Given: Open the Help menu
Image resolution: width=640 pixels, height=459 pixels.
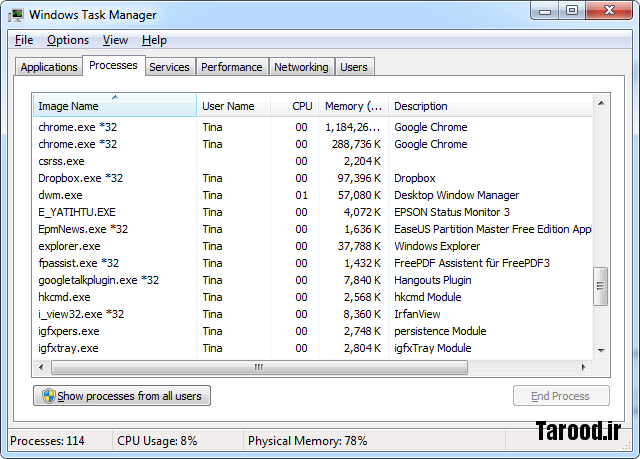Looking at the screenshot, I should pos(154,40).
